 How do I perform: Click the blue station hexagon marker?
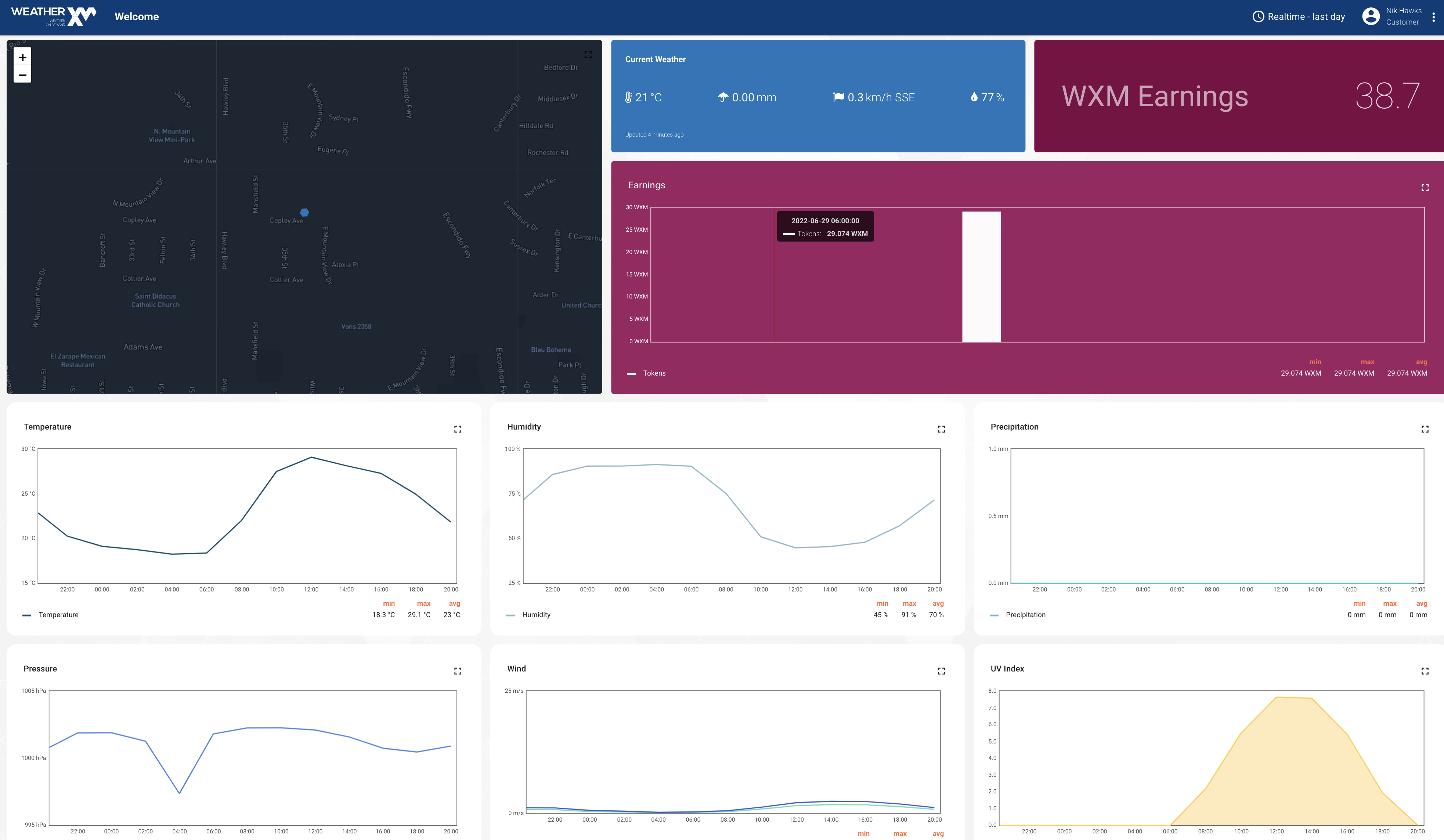305,213
